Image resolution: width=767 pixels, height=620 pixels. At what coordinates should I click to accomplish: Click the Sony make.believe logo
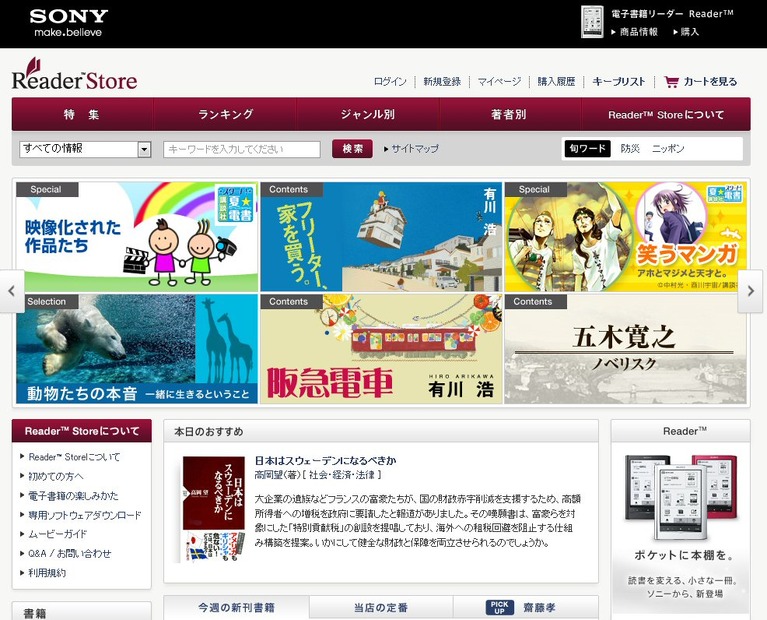(x=68, y=23)
